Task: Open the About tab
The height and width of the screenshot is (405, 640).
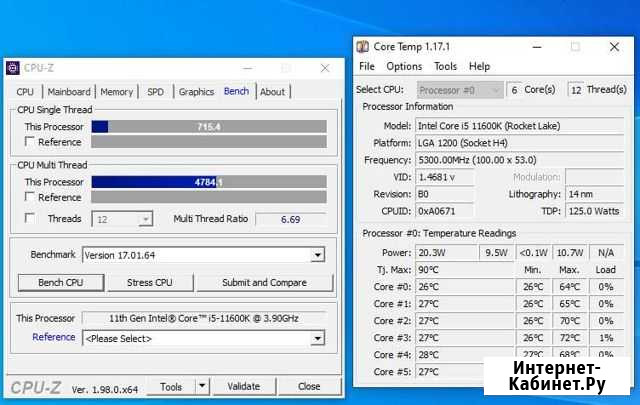Action: point(273,92)
